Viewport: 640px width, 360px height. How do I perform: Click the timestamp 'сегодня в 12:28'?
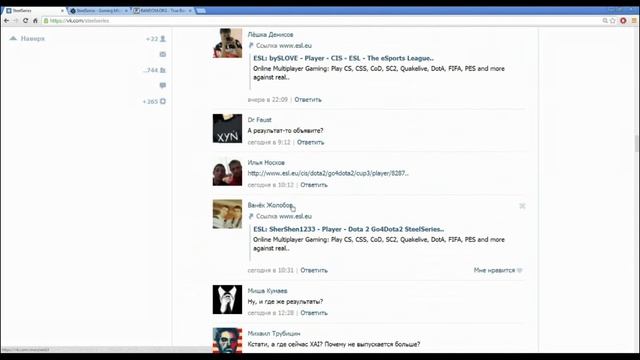pos(271,313)
